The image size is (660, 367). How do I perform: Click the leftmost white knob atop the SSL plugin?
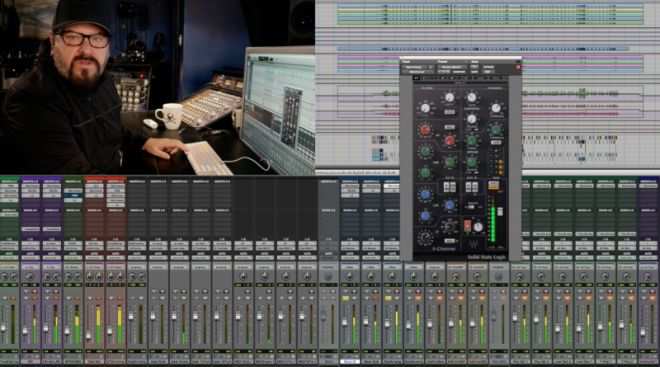(x=425, y=108)
